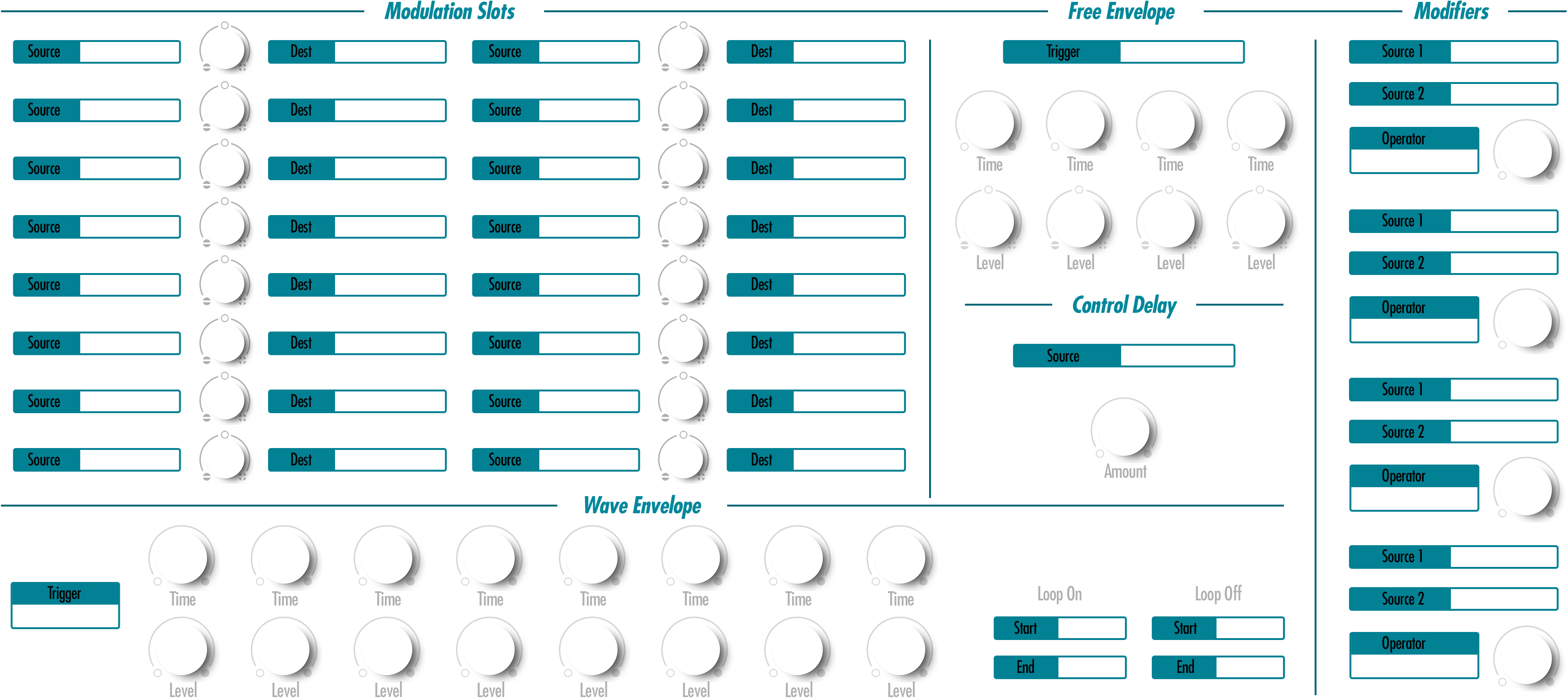
Task: Open Source 2 in fourth Modifiers group
Action: (x=1453, y=599)
